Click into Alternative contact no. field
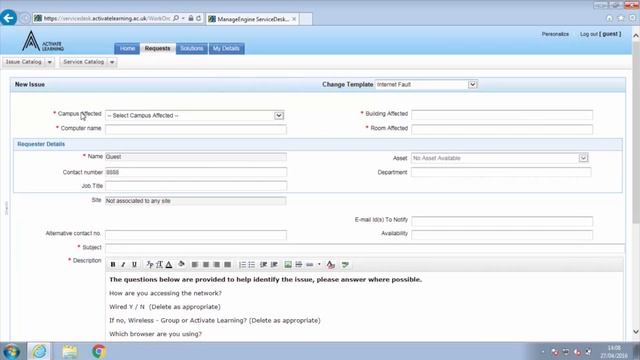Image resolution: width=640 pixels, height=360 pixels. (x=196, y=235)
